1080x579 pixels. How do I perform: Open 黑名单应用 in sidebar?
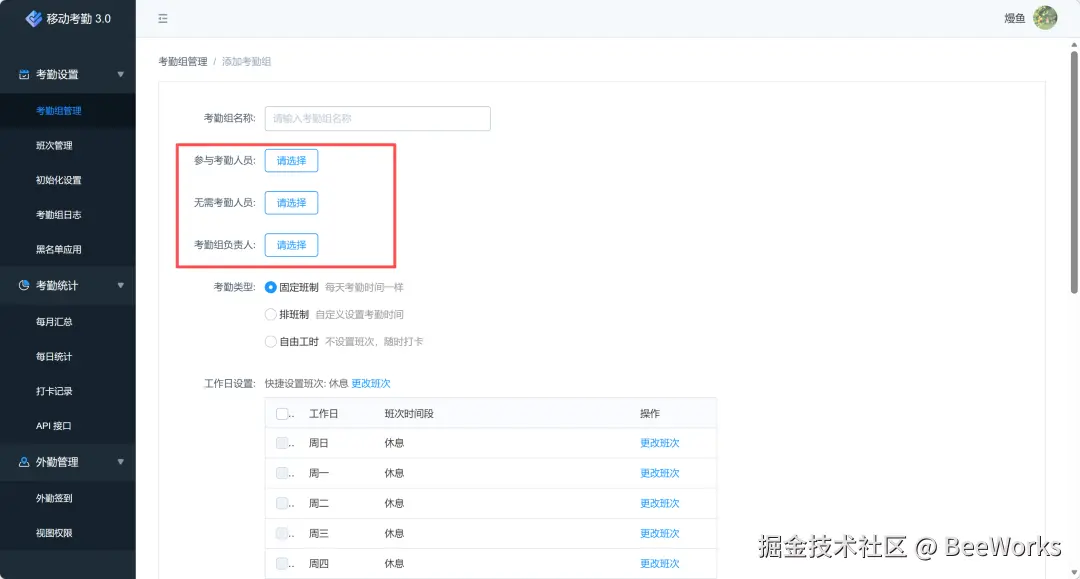click(x=59, y=249)
